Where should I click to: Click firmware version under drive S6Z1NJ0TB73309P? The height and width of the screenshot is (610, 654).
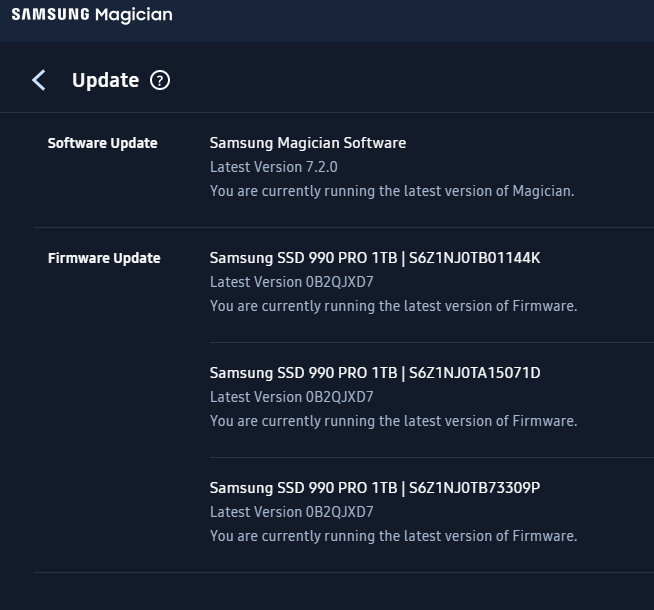pos(291,512)
